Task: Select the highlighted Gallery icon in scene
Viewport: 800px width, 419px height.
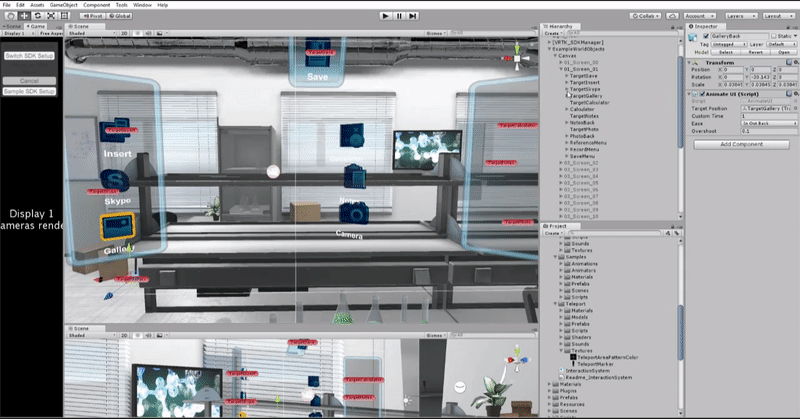Action: (118, 226)
